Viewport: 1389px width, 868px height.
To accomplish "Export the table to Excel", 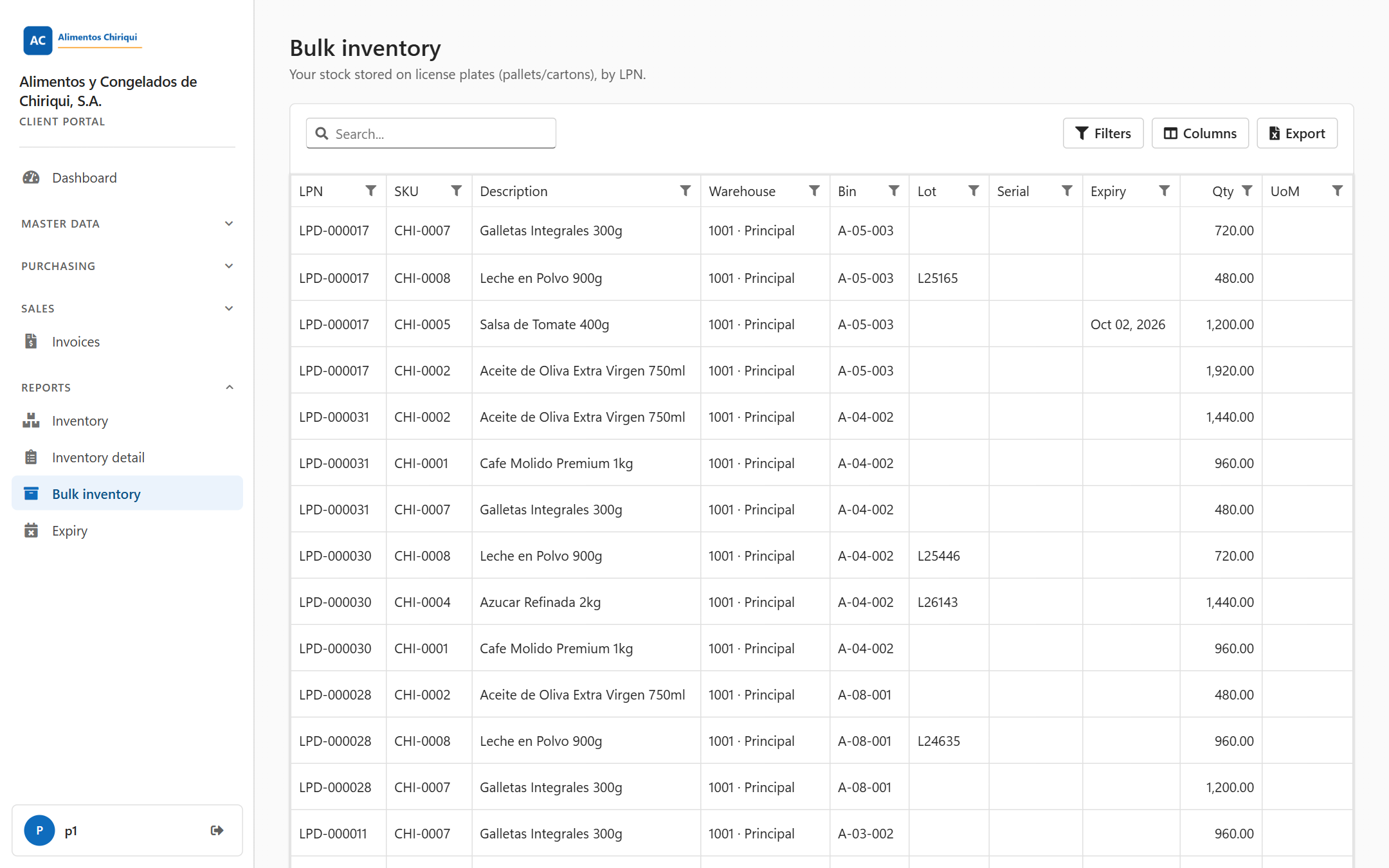I will [x=1297, y=133].
